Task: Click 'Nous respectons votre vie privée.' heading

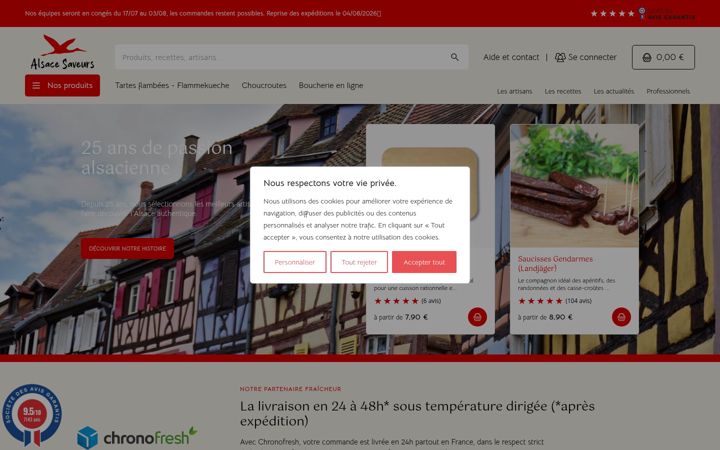Action: point(330,183)
